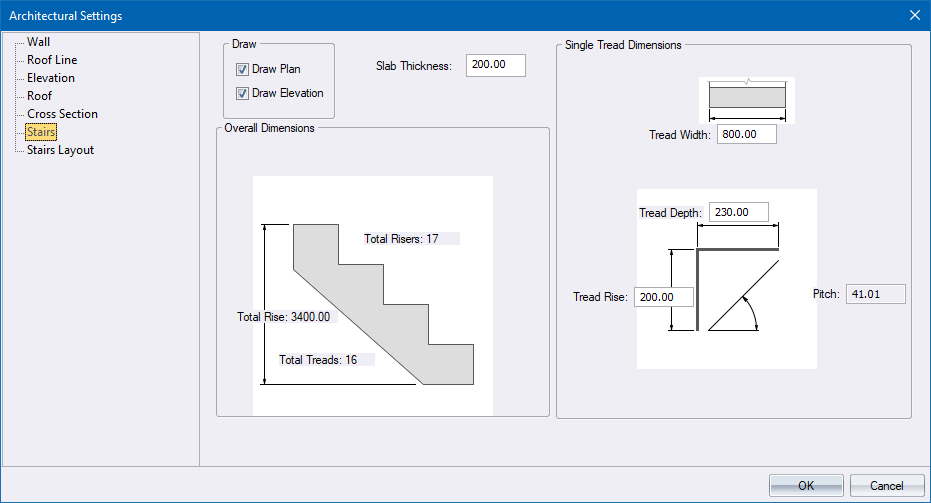Click the staircase overall dimensions diagram
Screen dimensions: 931x503
click(x=372, y=296)
